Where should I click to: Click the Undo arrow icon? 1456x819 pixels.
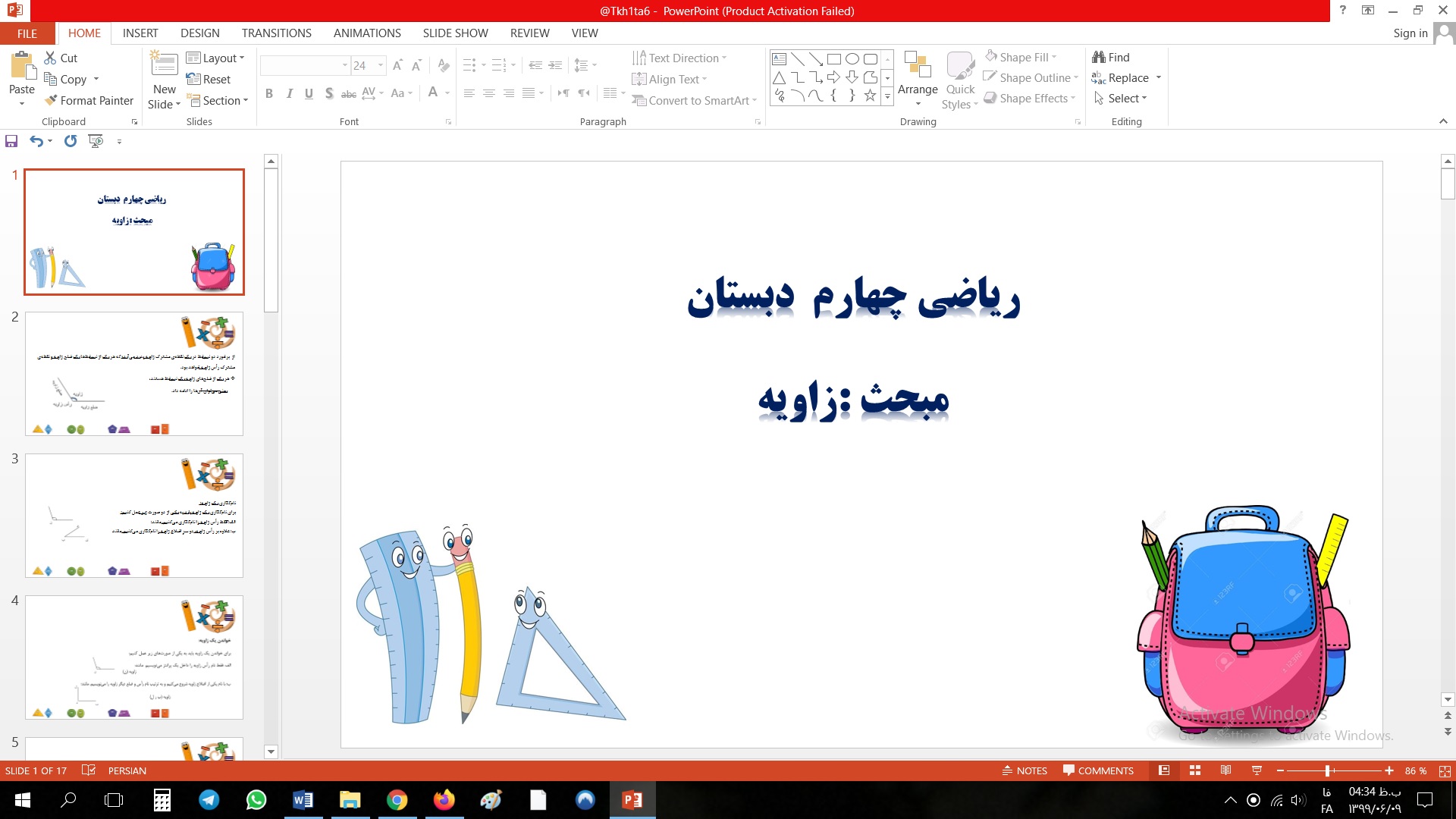pyautogui.click(x=36, y=141)
